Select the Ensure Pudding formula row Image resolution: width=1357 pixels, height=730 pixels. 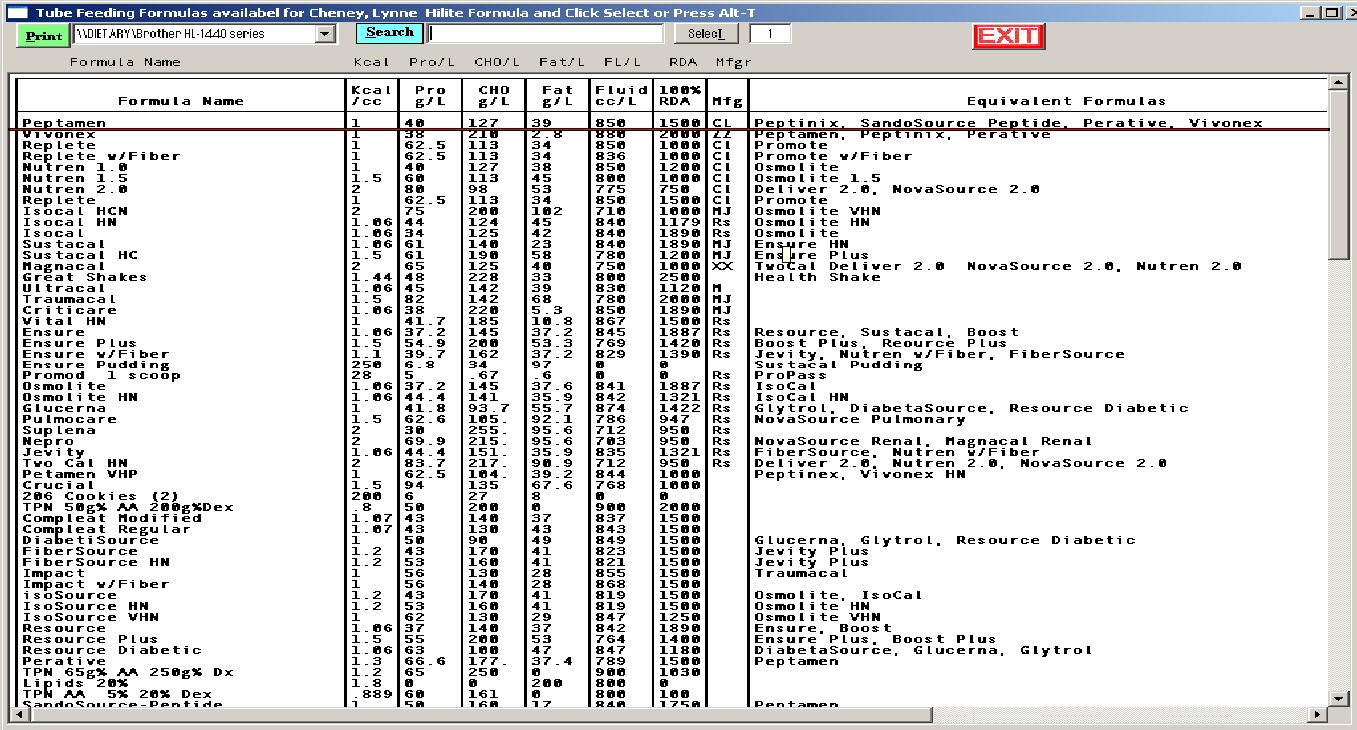671,365
